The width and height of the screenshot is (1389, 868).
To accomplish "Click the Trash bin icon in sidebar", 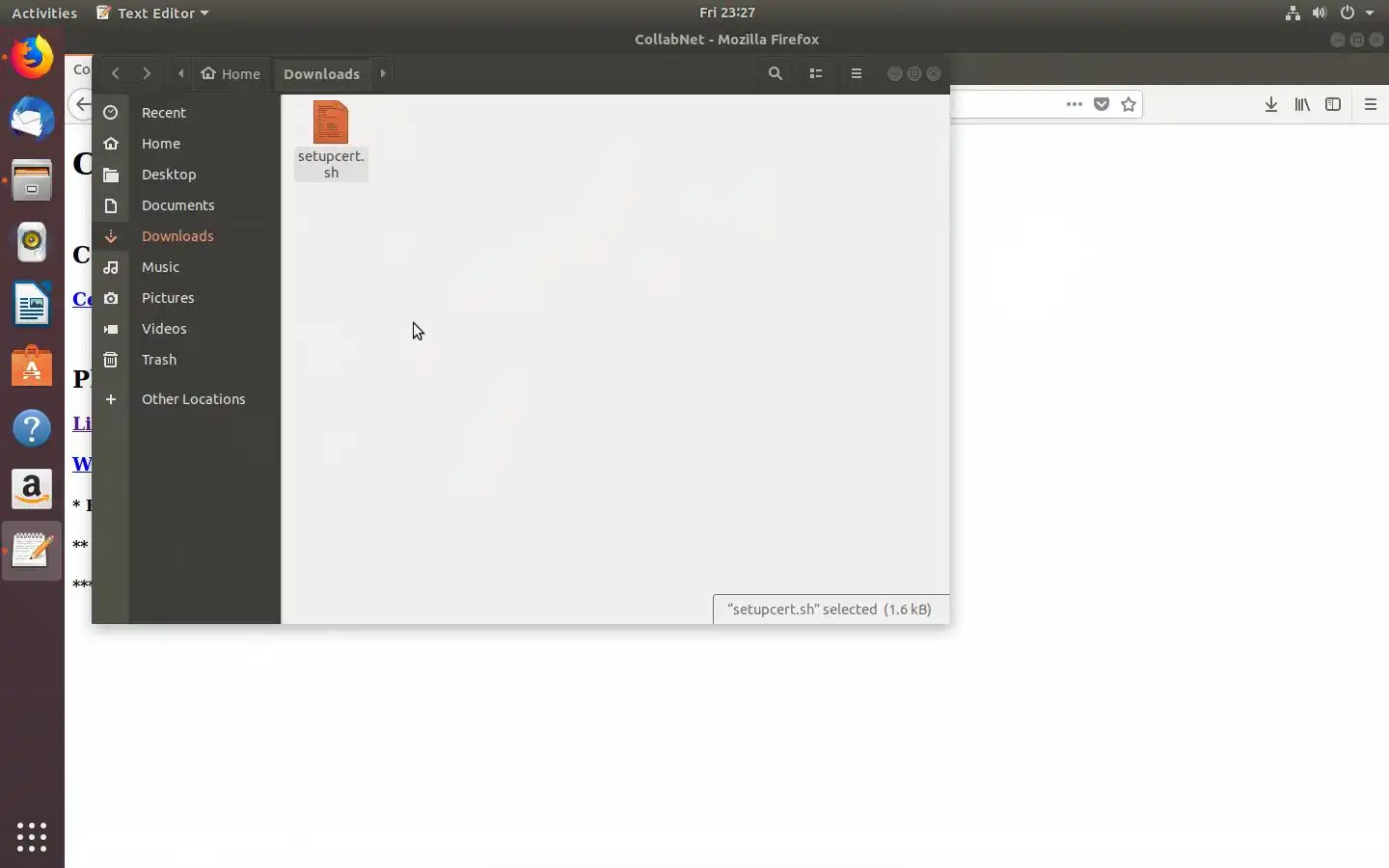I will click(111, 360).
